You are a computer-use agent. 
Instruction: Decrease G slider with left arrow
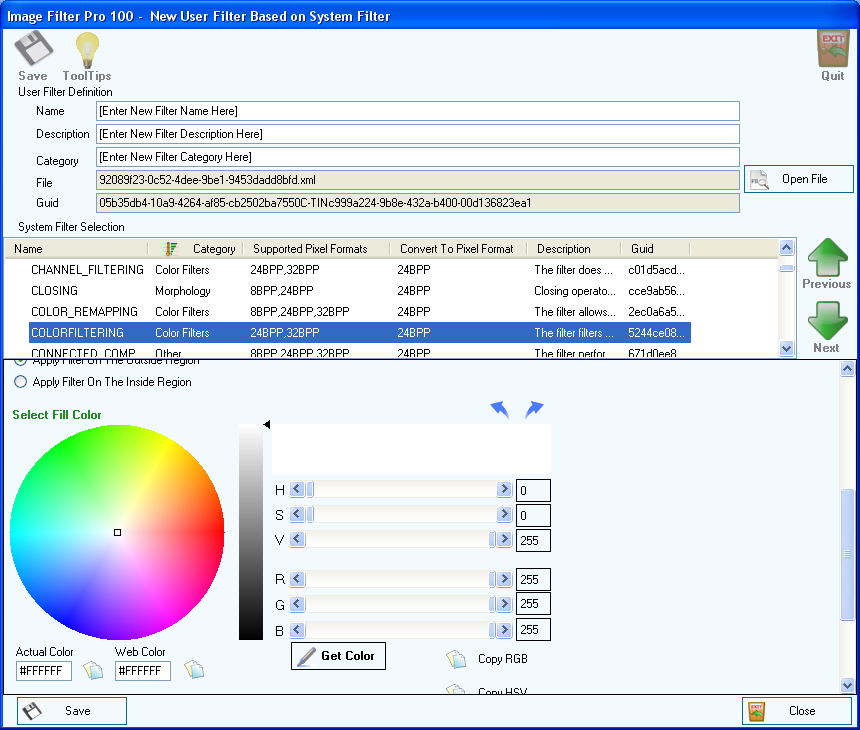point(297,604)
